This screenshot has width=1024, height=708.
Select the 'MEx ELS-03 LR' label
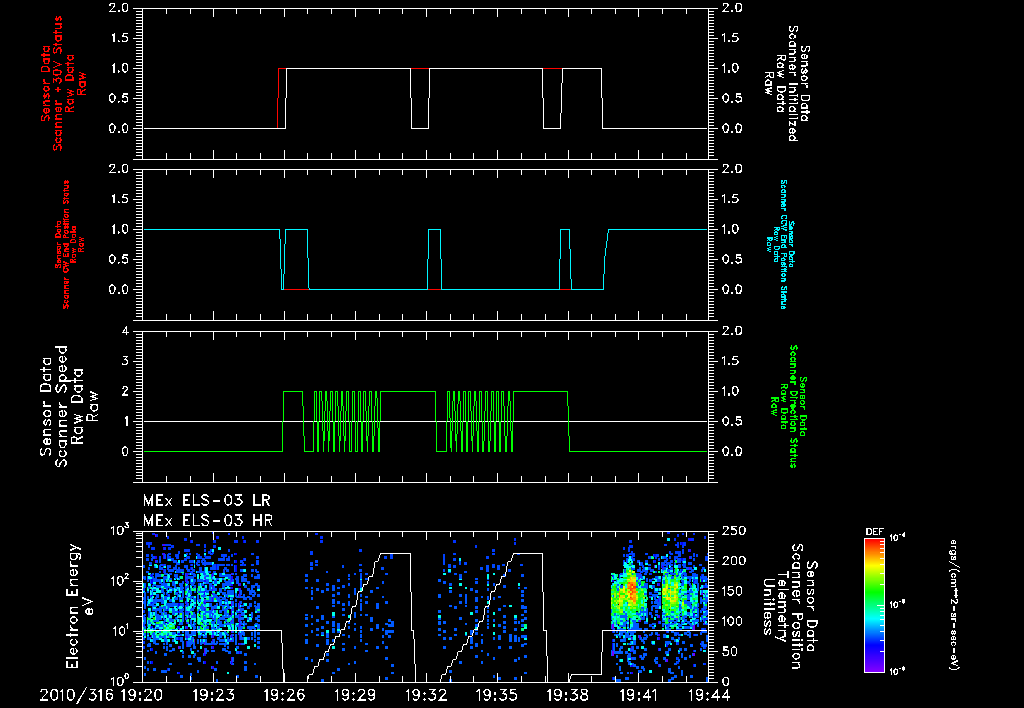(206, 501)
